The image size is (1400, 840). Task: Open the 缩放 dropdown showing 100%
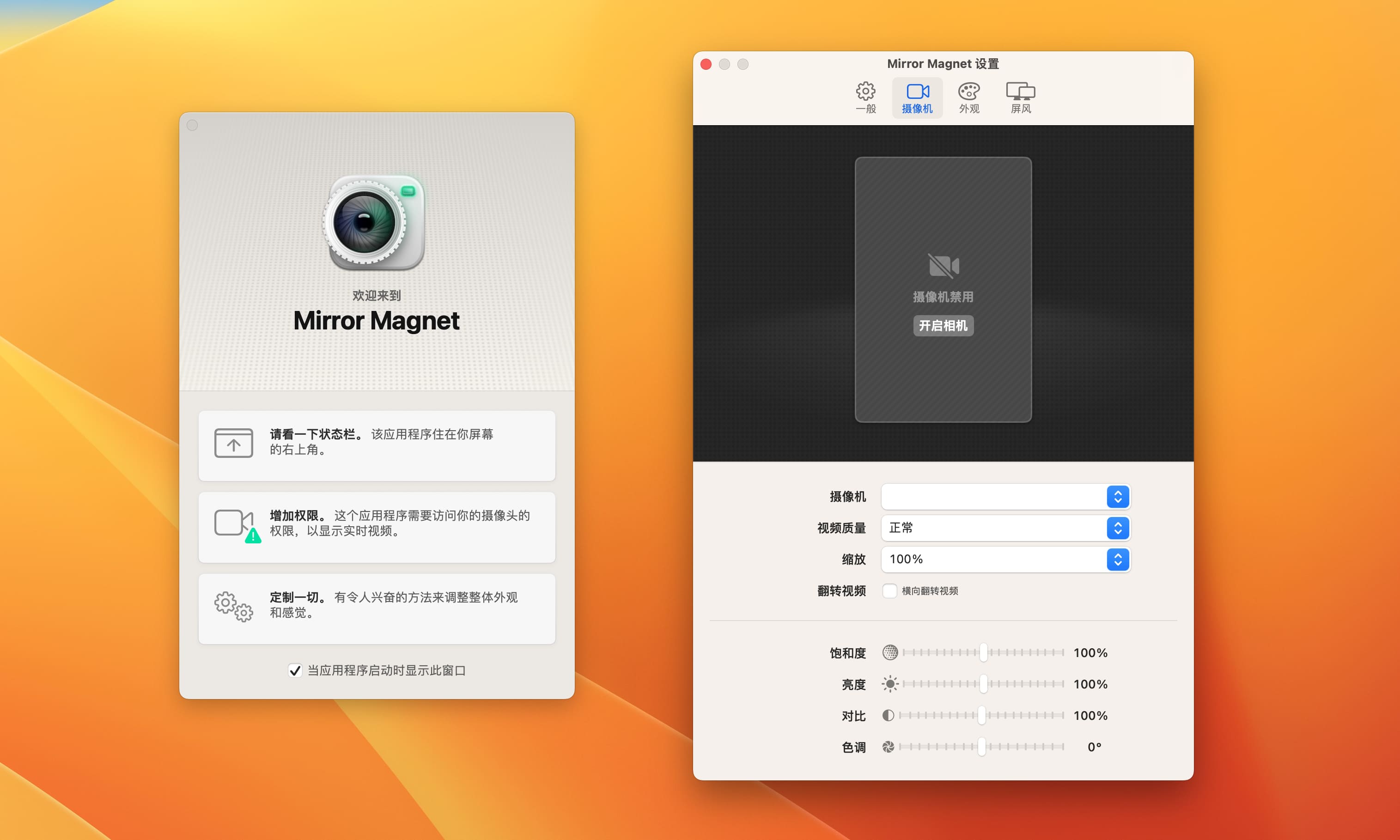click(1005, 559)
